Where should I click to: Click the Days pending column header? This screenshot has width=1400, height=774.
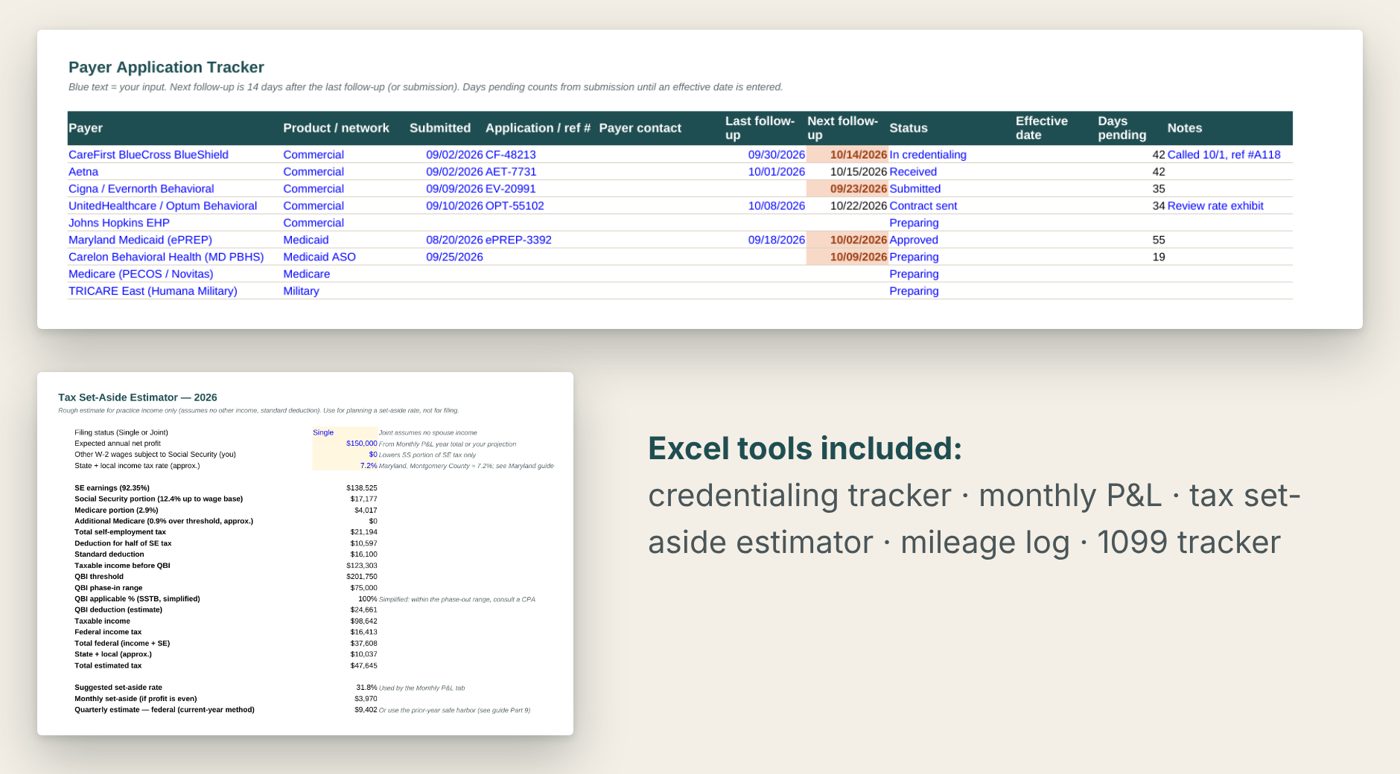click(x=1122, y=128)
